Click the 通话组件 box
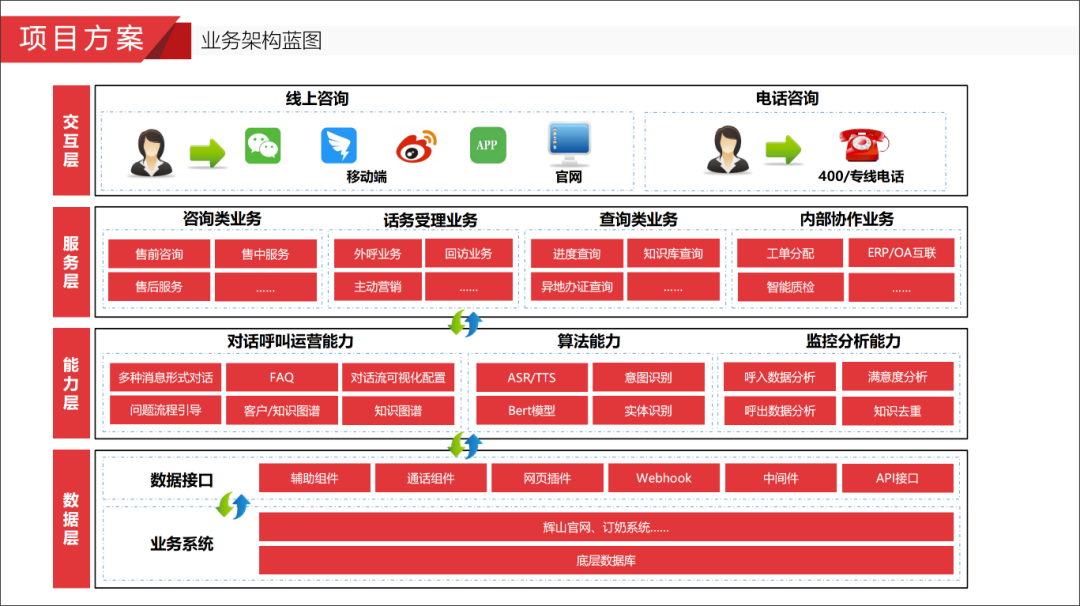Image resolution: width=1080 pixels, height=606 pixels. (x=430, y=478)
